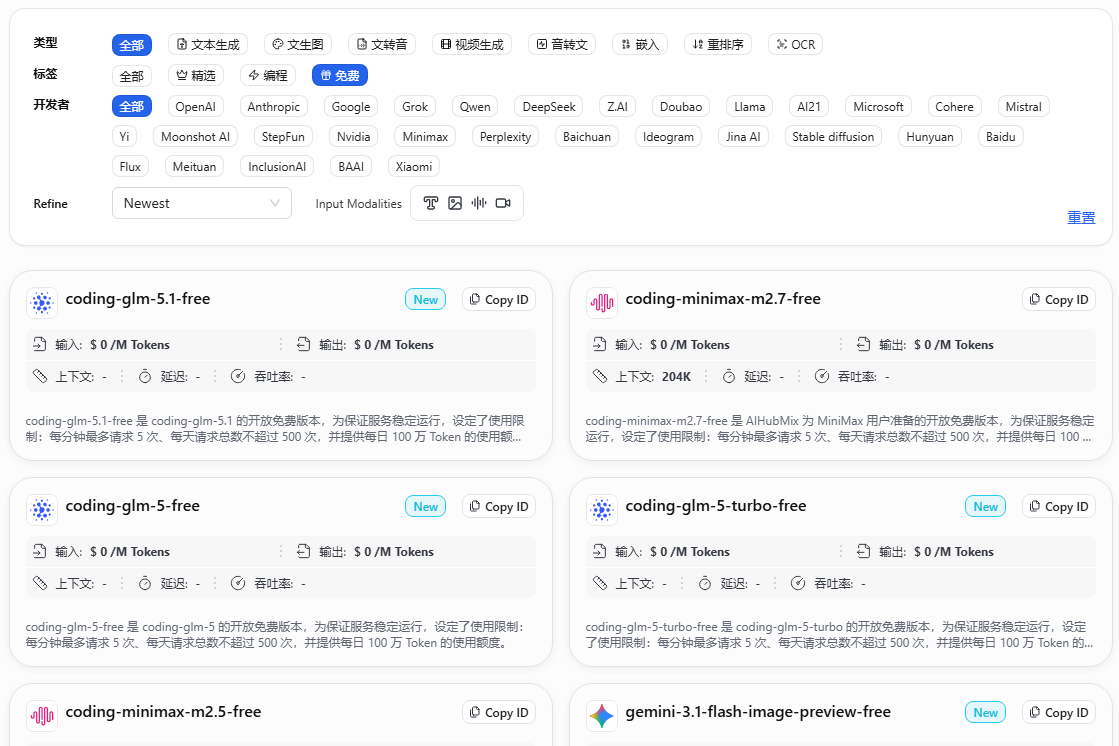The width and height of the screenshot is (1119, 746).
Task: Select the 重排序 type filter
Action: (x=718, y=44)
